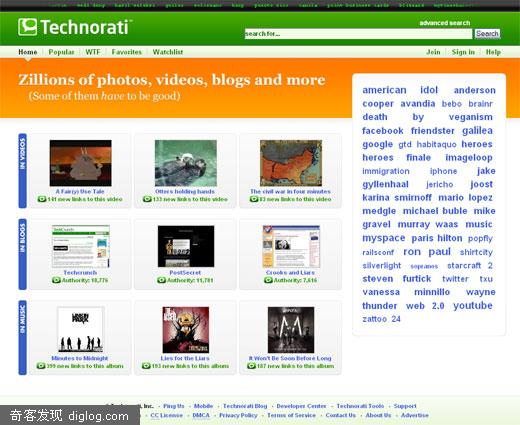Click the 'Minutes to Midnight' title link
The width and height of the screenshot is (520, 425).
tap(80, 358)
